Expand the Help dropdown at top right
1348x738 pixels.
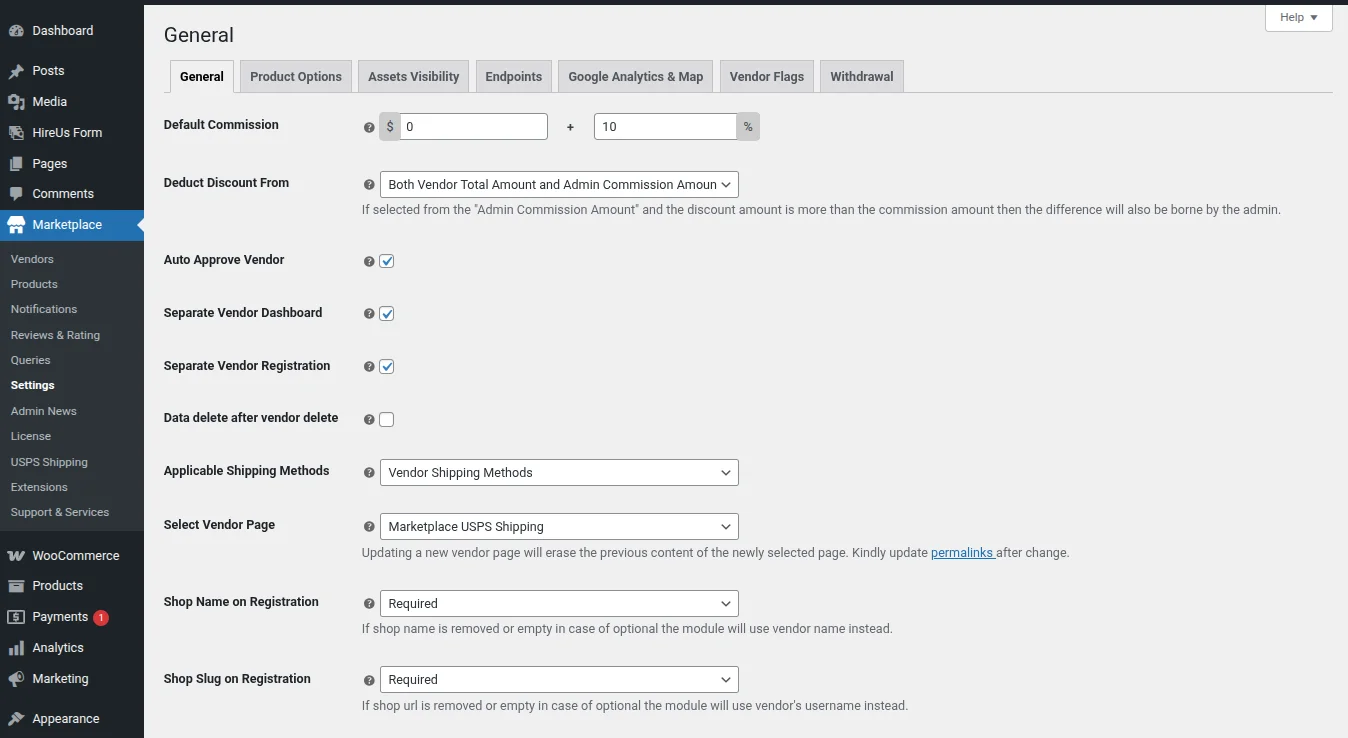pos(1297,17)
